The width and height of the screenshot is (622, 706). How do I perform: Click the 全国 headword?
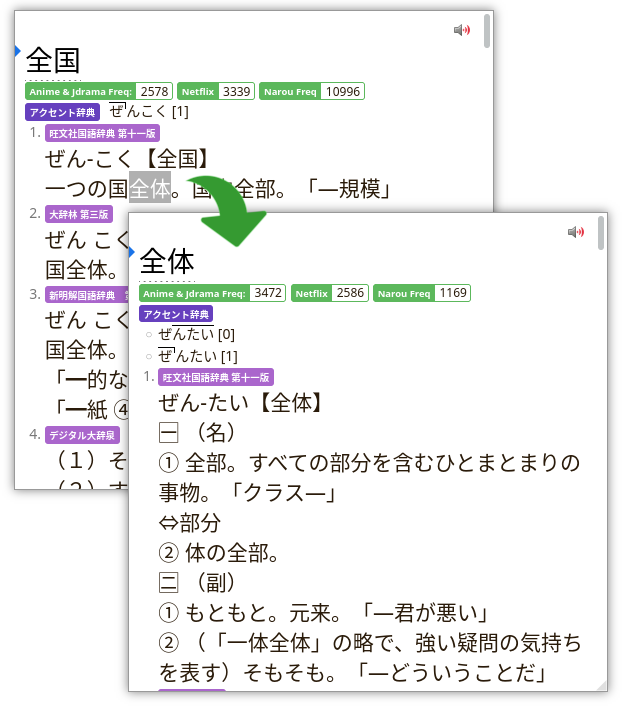[53, 61]
